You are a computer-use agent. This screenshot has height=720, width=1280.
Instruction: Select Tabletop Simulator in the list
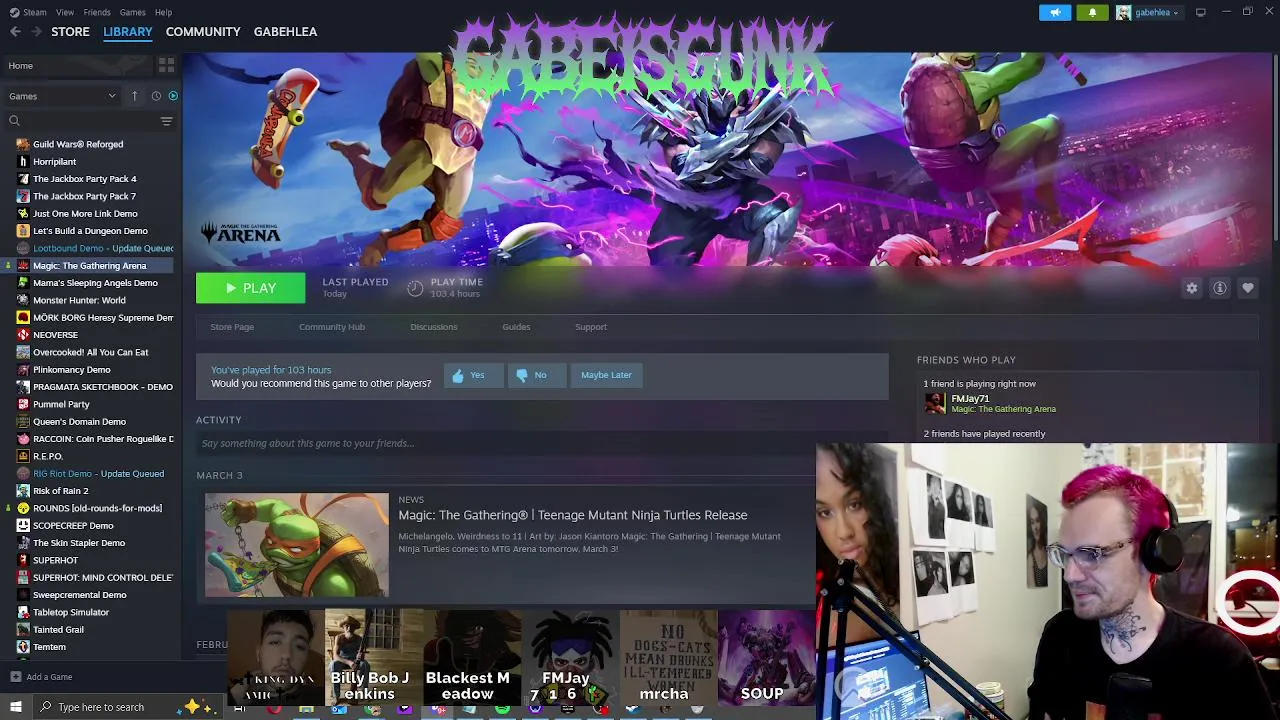pyautogui.click(x=71, y=612)
